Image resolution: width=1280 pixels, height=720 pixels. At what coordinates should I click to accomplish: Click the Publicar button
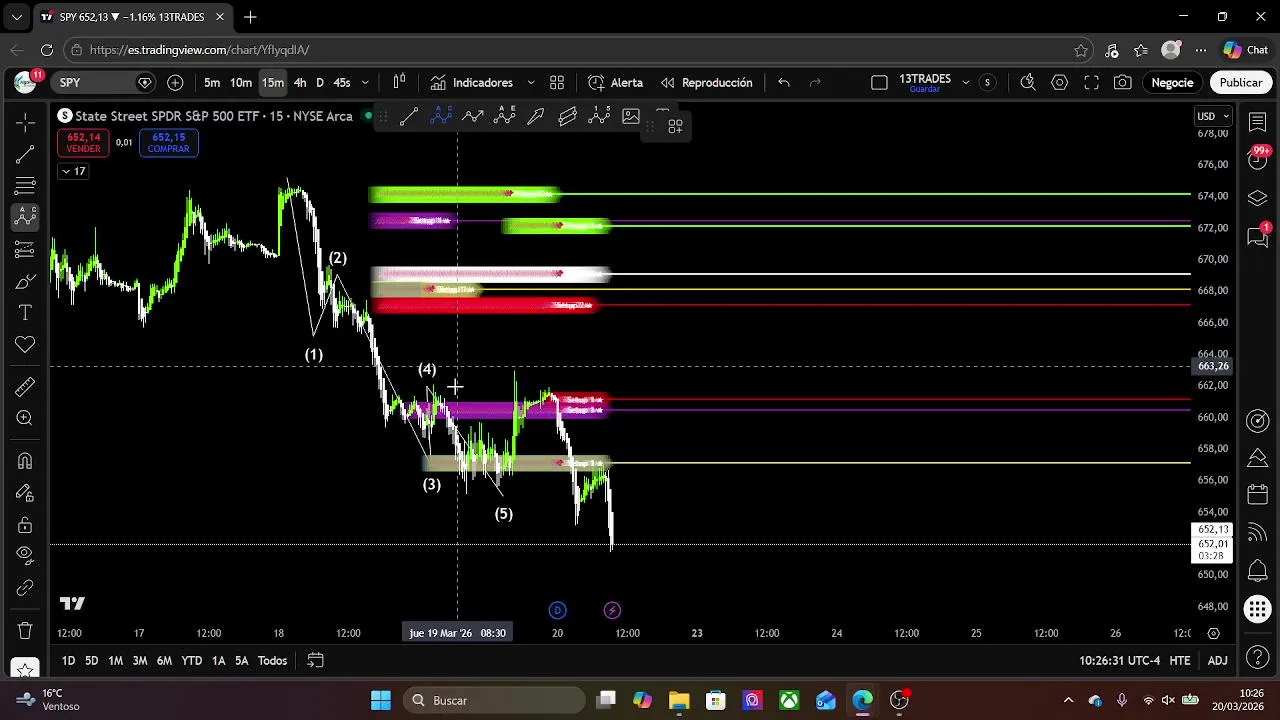pyautogui.click(x=1240, y=83)
